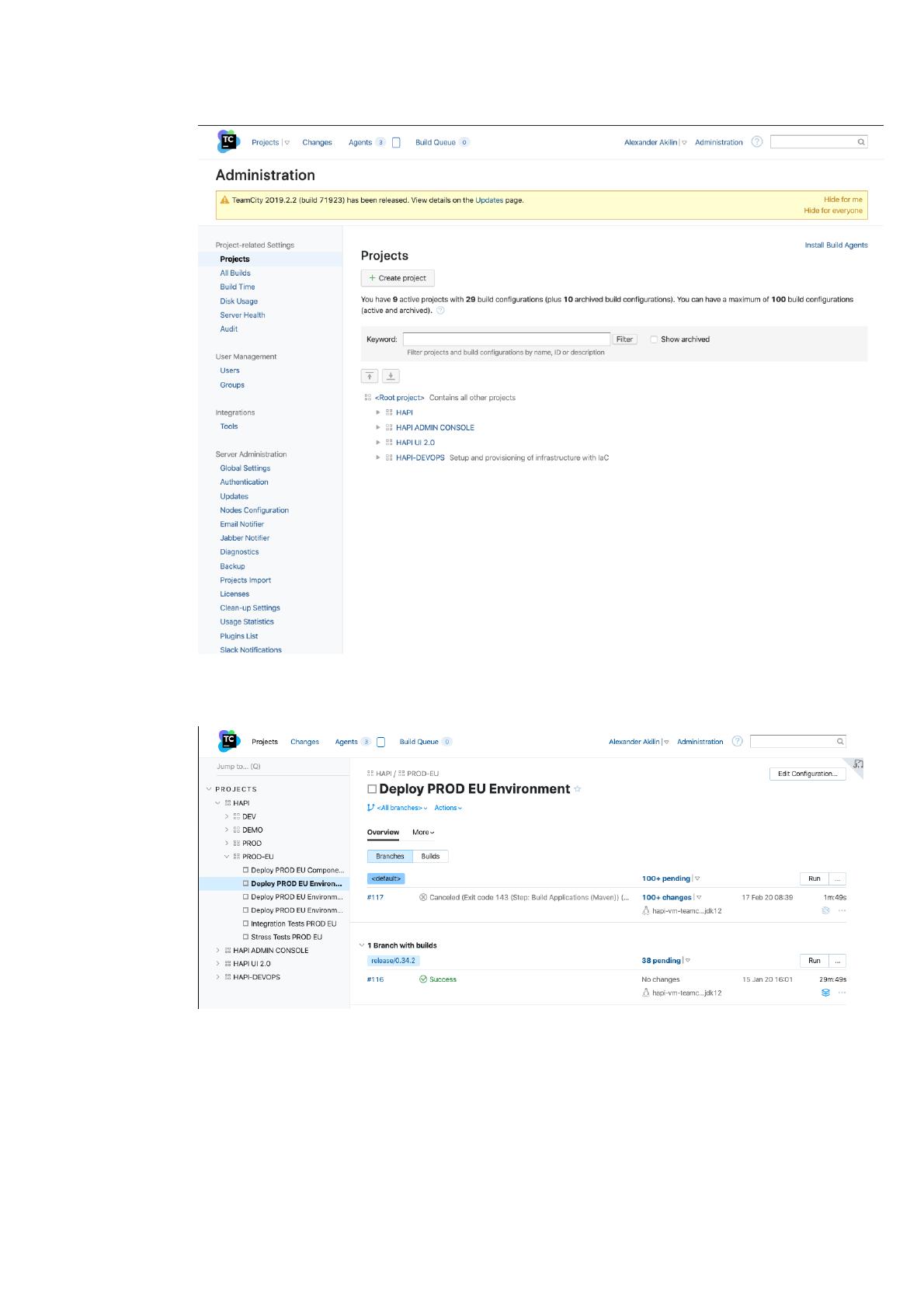
Task: Open Server Health in Administration sidebar
Action: tap(242, 315)
